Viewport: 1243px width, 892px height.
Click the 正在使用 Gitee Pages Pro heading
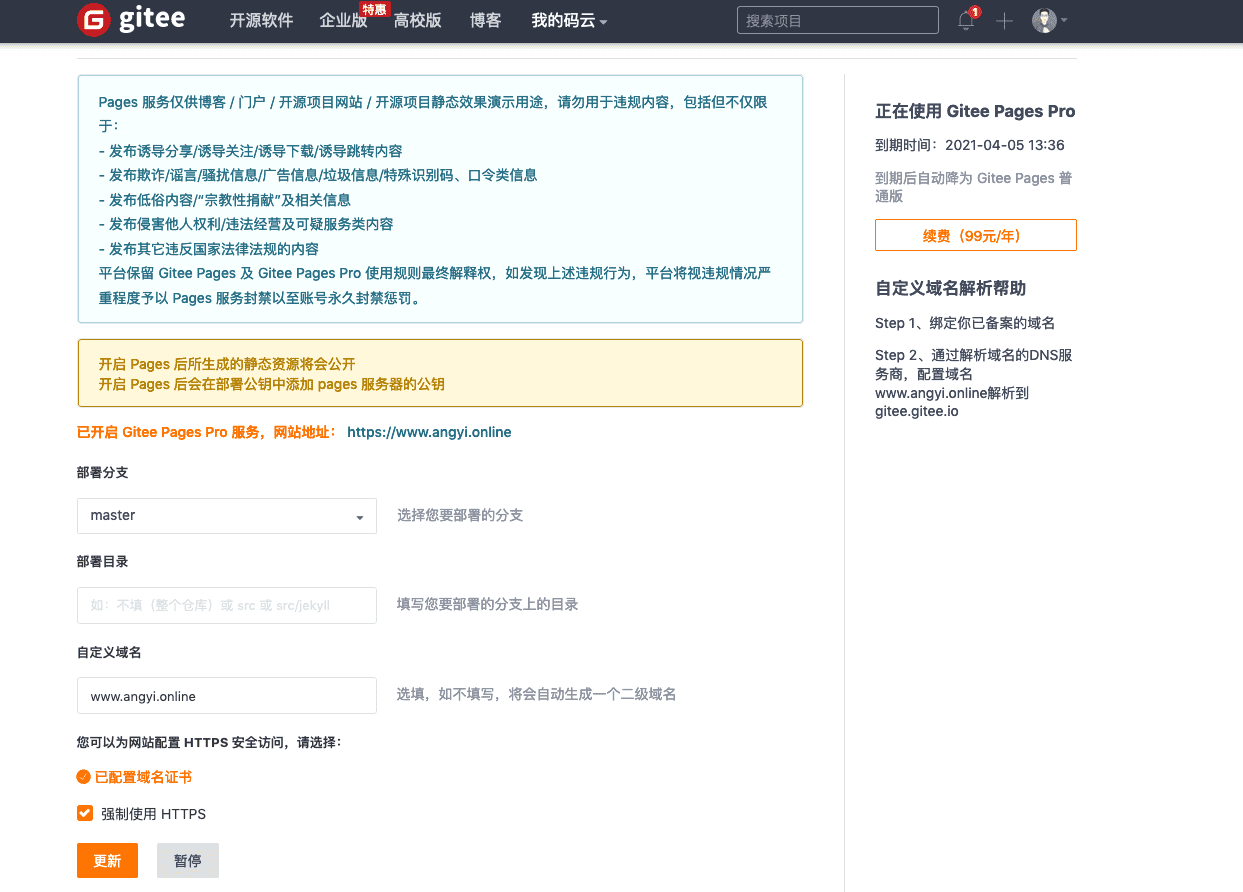pyautogui.click(x=976, y=111)
